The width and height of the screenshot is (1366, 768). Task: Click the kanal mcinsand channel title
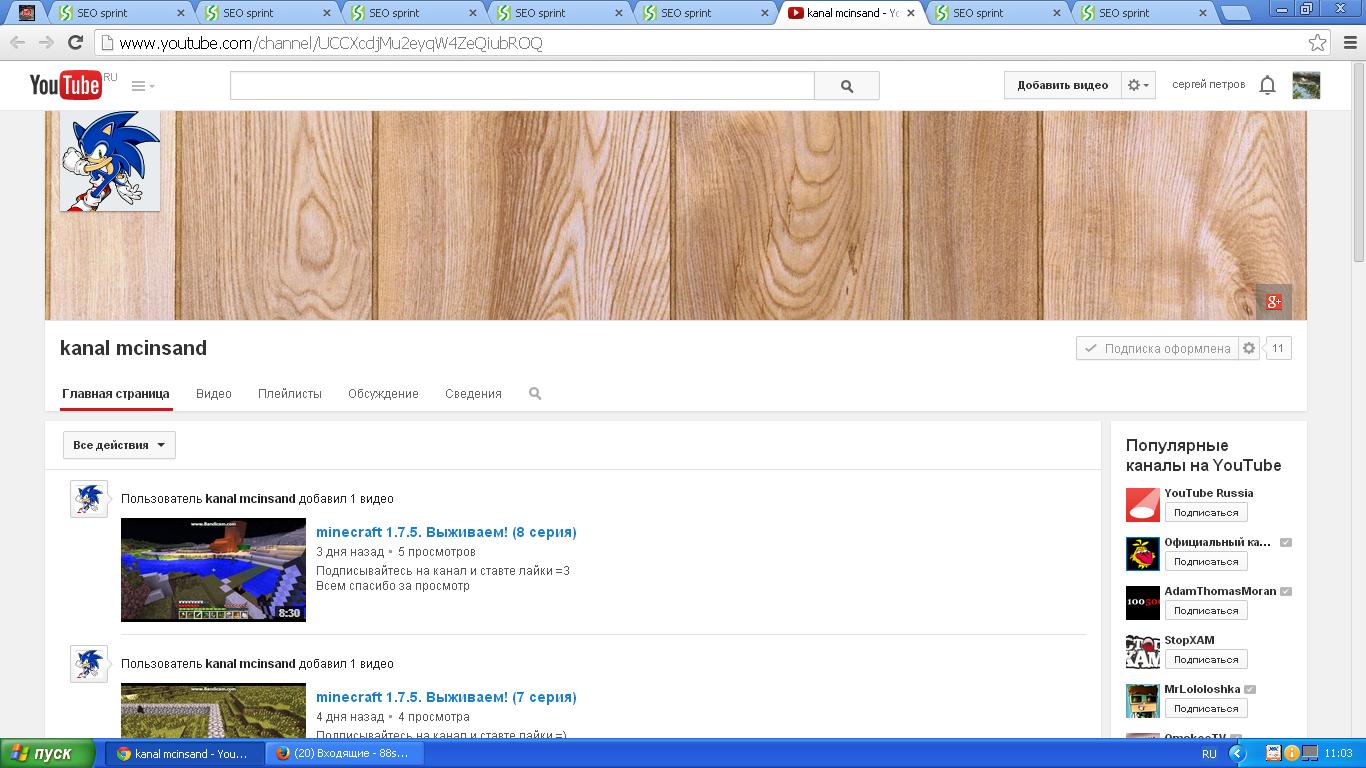(x=133, y=348)
